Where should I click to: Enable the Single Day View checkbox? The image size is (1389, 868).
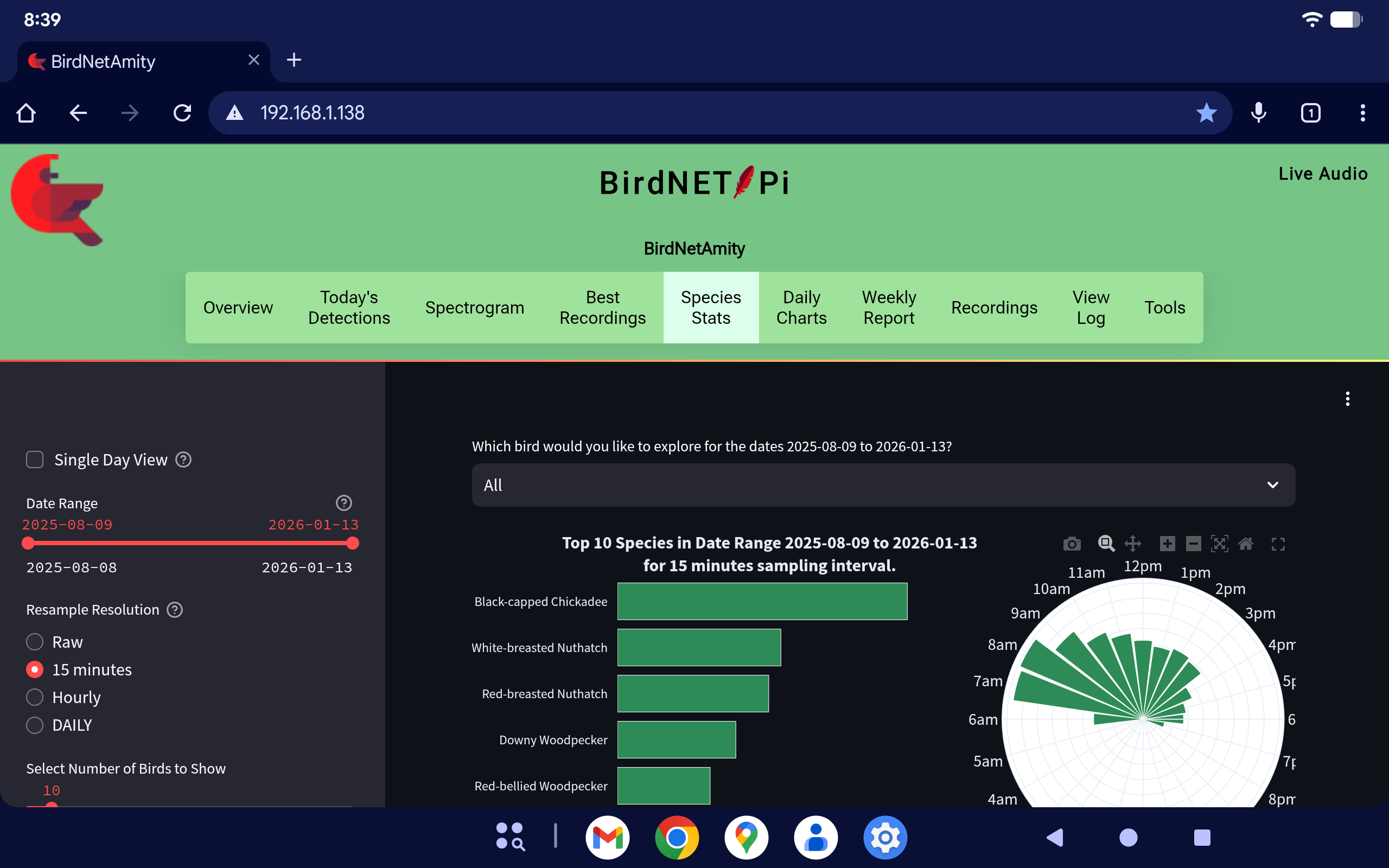pyautogui.click(x=35, y=459)
